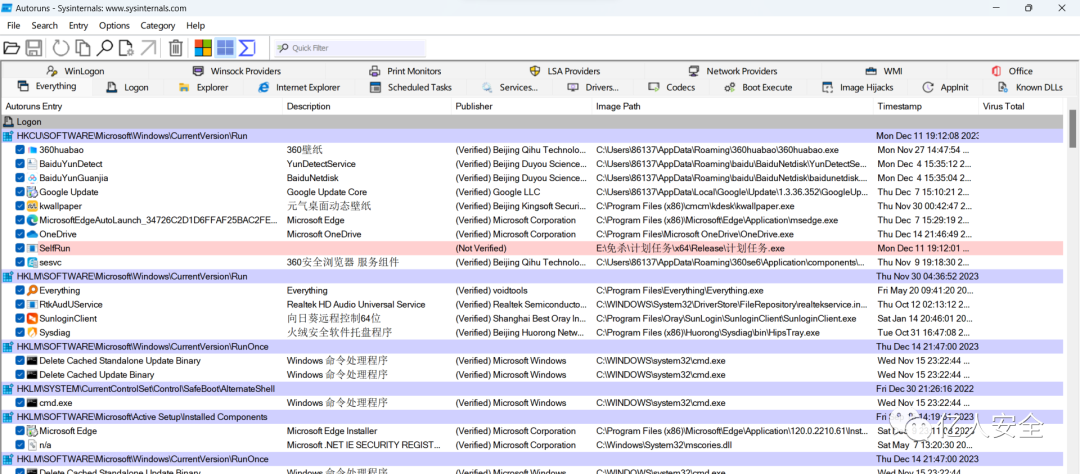Image resolution: width=1080 pixels, height=474 pixels.
Task: Sort by Timestamp column header
Action: [926, 106]
